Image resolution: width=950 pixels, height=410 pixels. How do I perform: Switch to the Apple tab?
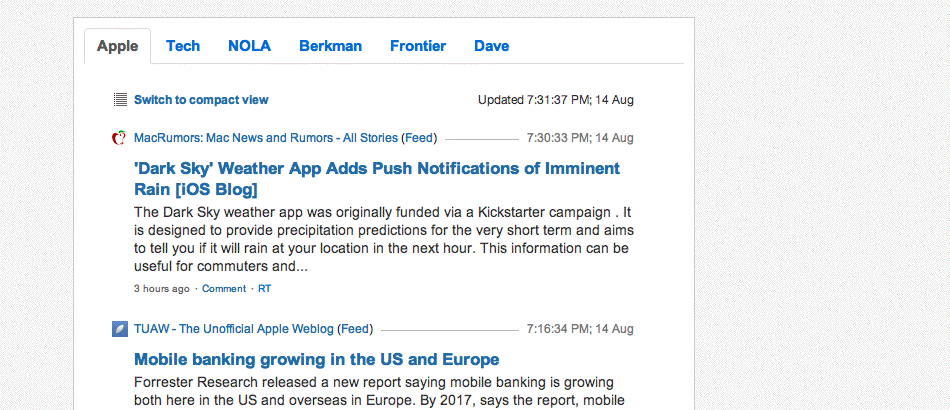click(x=117, y=46)
